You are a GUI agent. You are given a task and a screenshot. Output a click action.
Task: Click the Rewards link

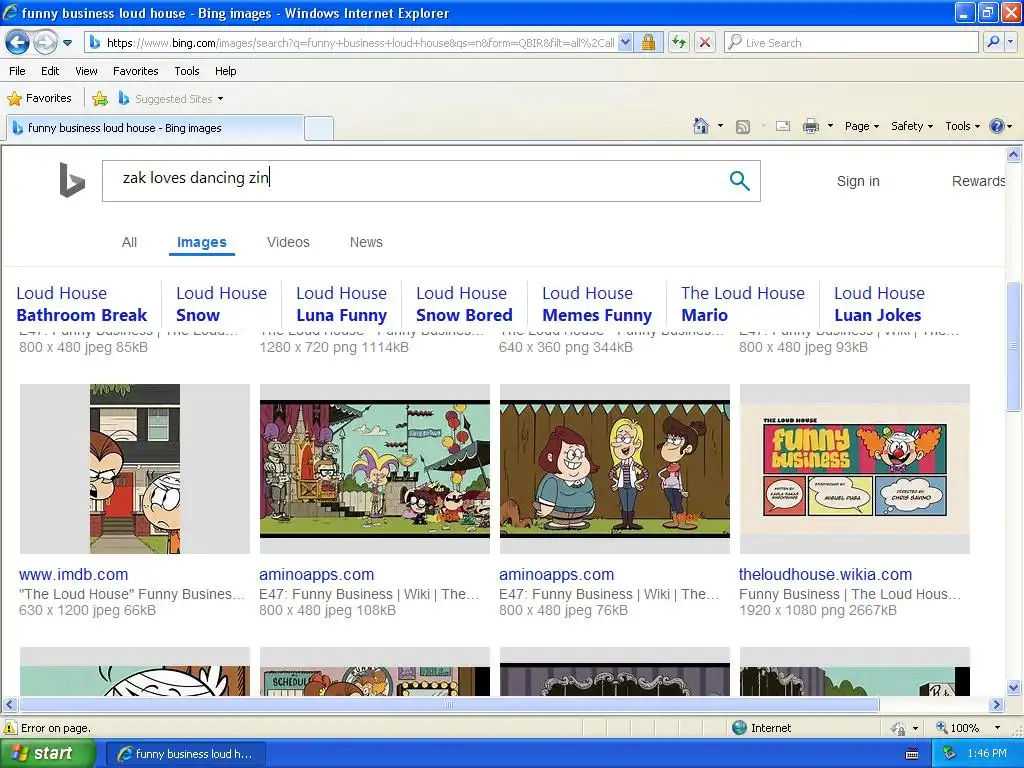coord(978,181)
